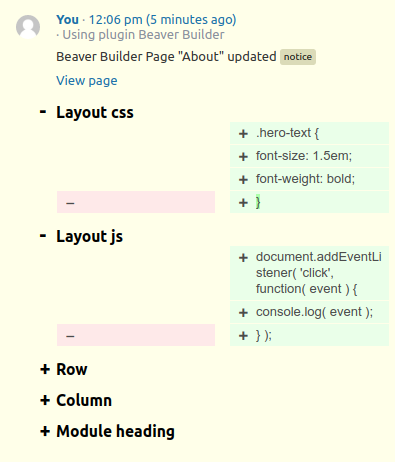Collapse the Layout css section

[x=43, y=112]
